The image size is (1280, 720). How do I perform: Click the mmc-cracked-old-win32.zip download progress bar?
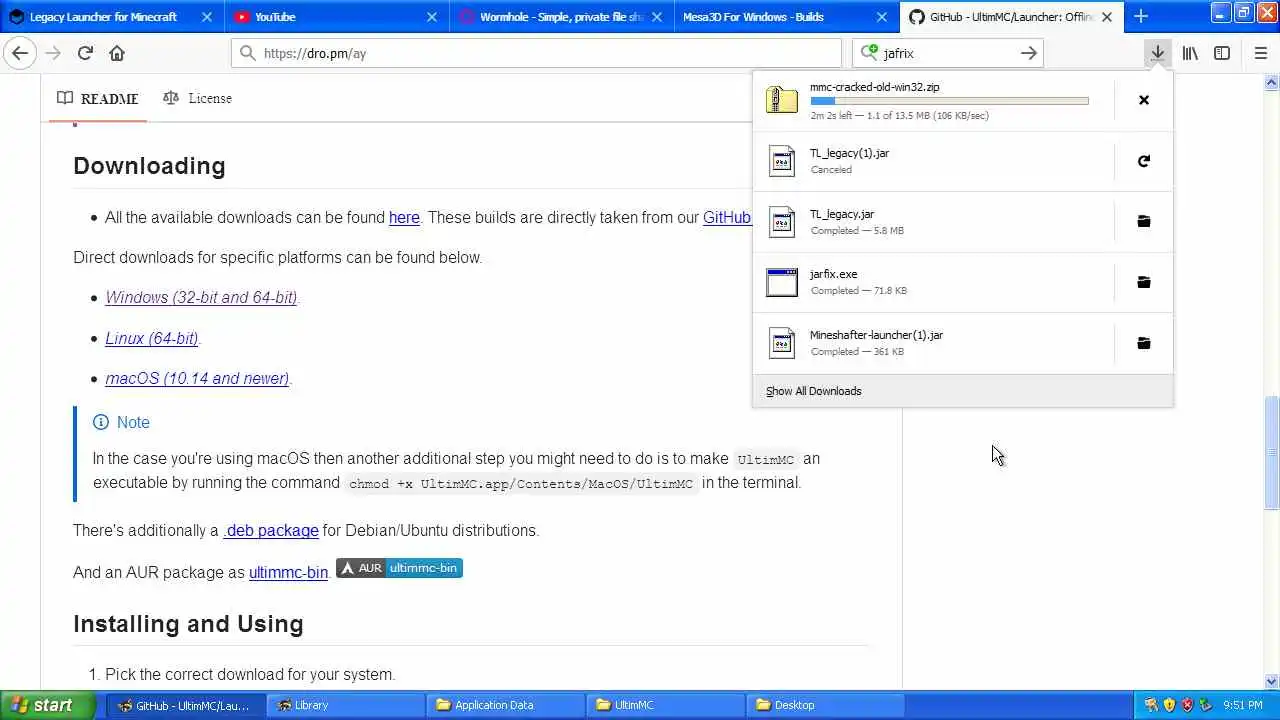[949, 101]
